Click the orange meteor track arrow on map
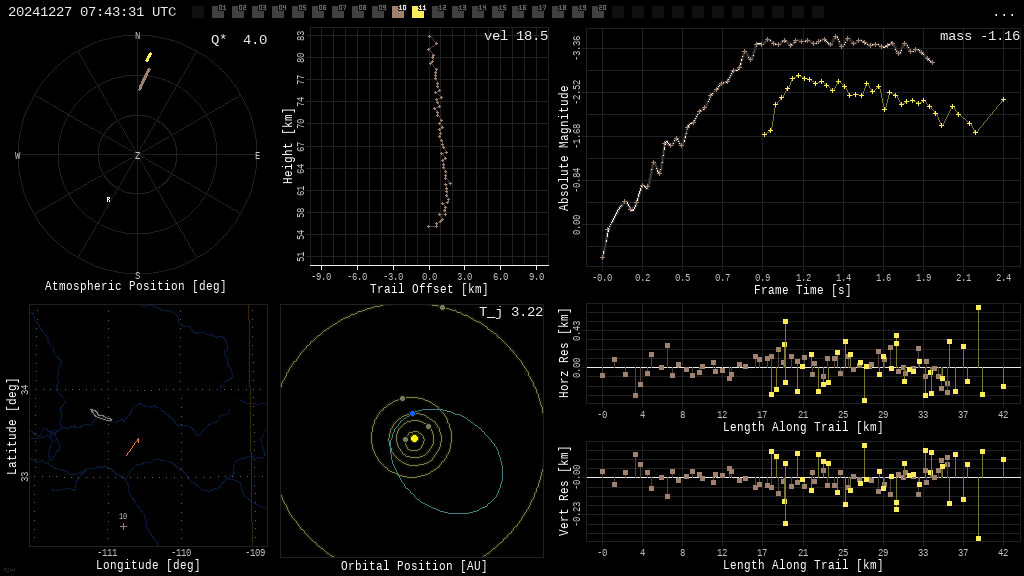1024x576 pixels. [x=132, y=446]
